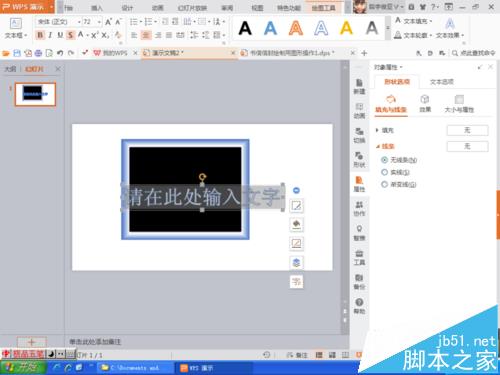This screenshot has height=375, width=500.
Task: Open the 切换 sidebar panel
Action: coord(359,135)
